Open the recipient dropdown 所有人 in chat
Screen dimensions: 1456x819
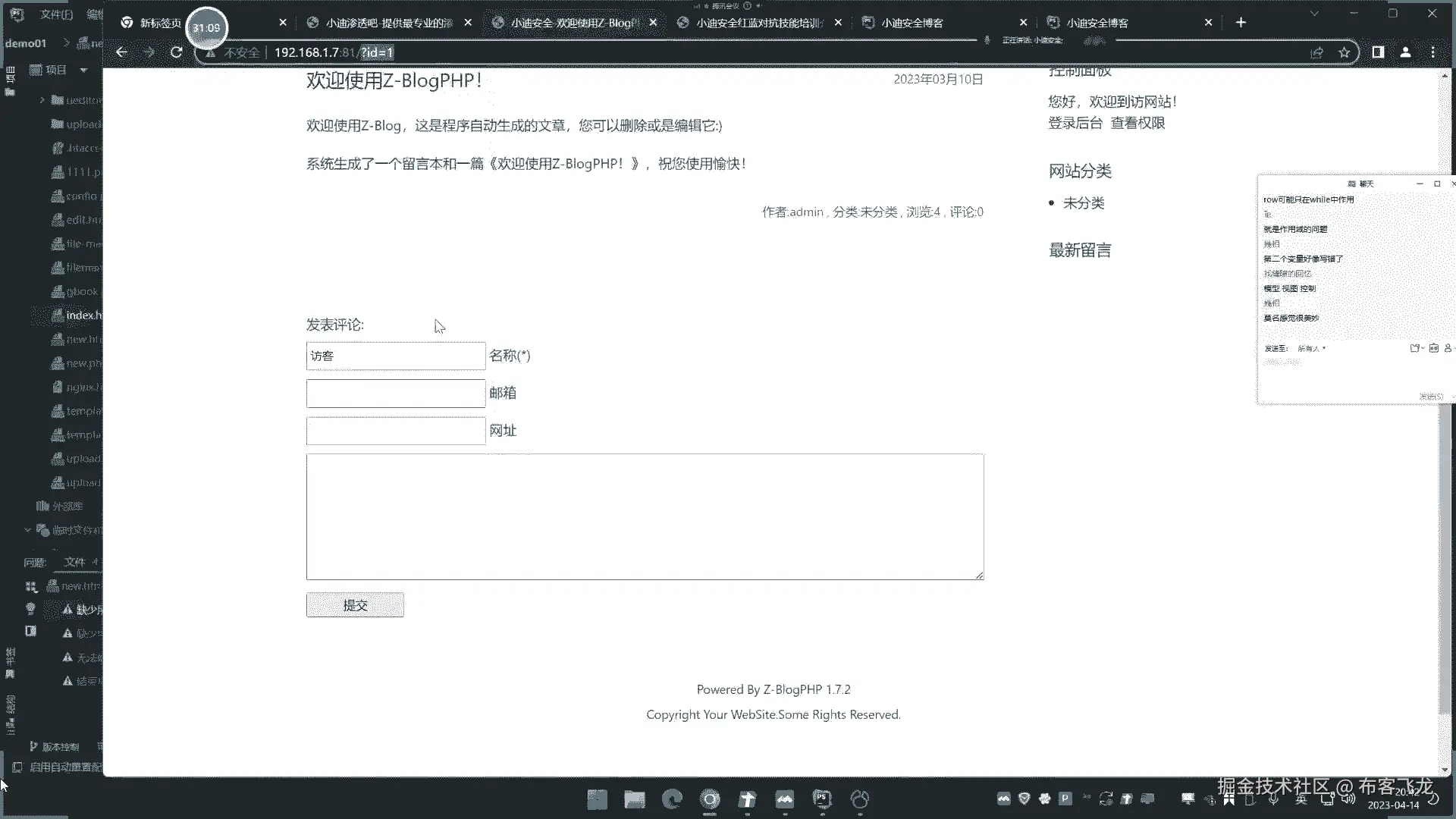click(x=1311, y=349)
